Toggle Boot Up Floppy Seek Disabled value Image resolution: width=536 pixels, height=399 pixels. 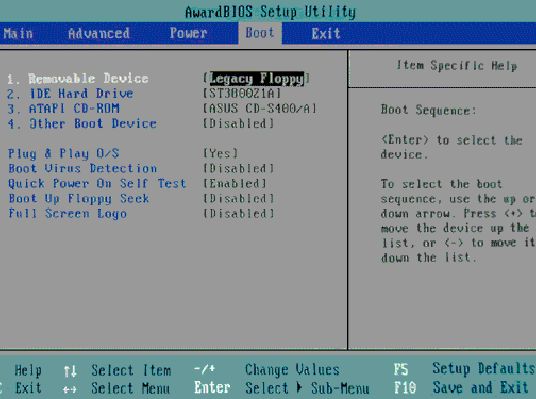[x=239, y=198]
